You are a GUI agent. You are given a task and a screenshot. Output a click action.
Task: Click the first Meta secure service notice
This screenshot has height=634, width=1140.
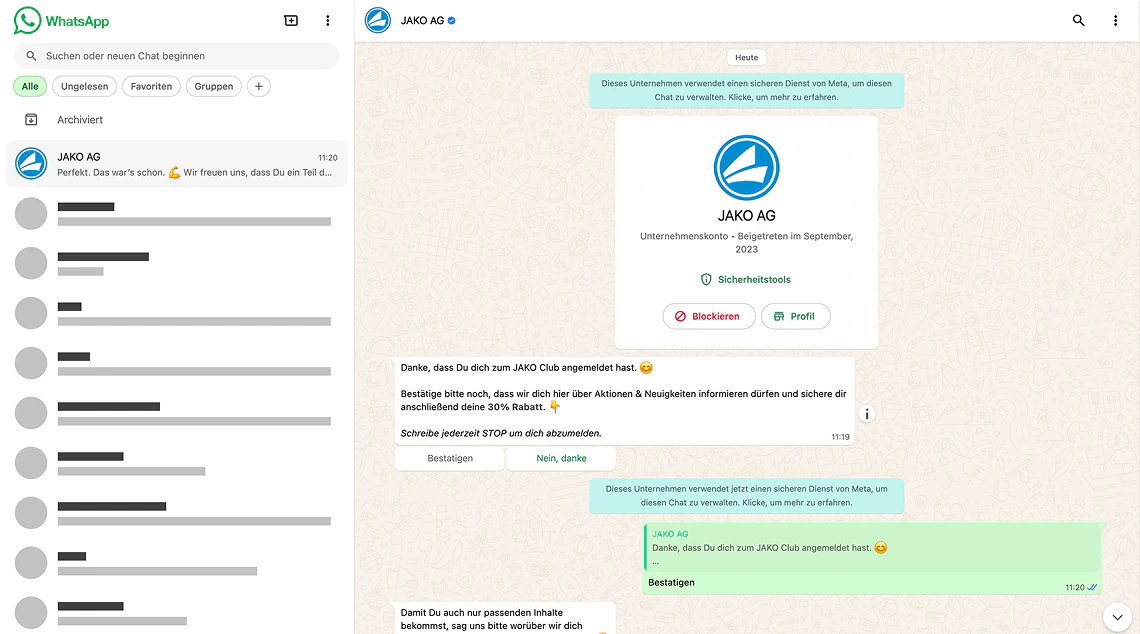pos(747,90)
